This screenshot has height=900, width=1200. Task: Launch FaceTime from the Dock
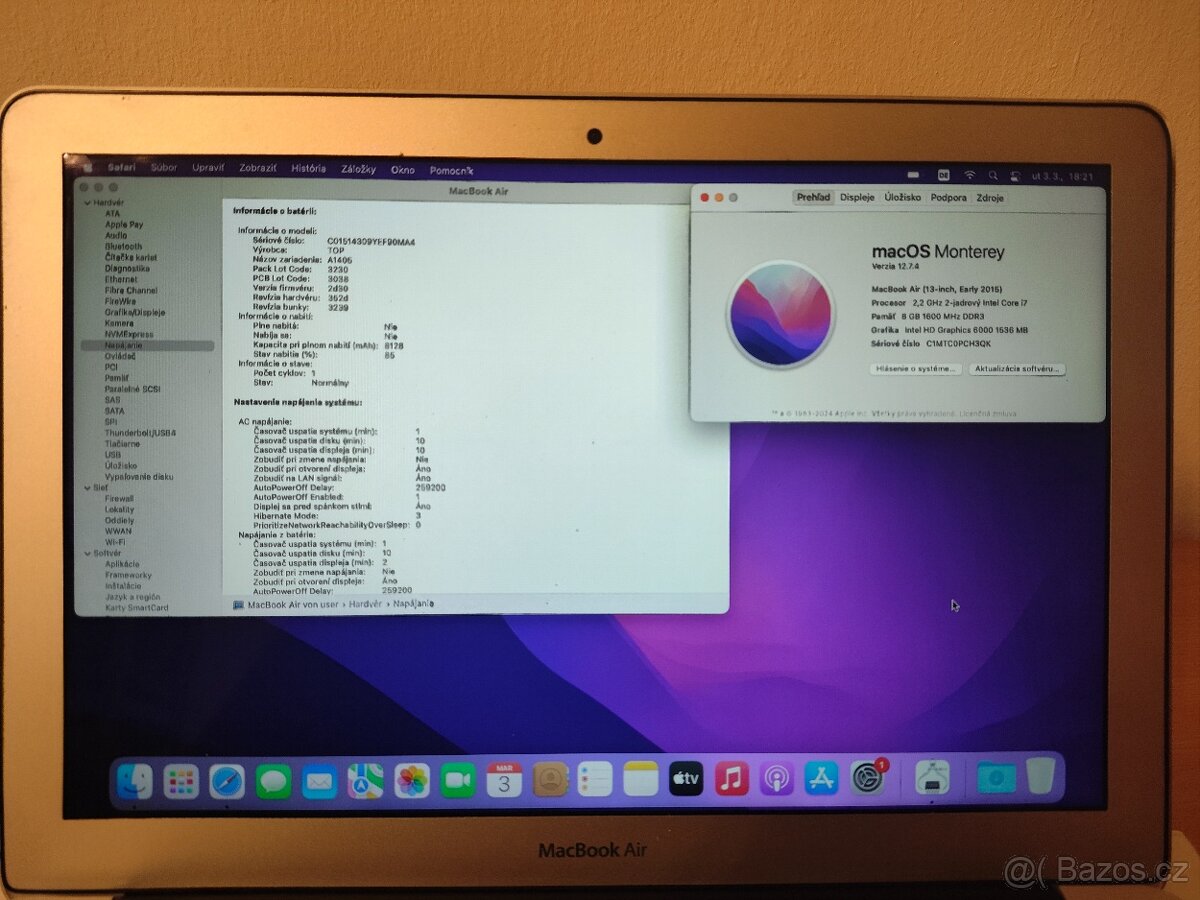tap(457, 780)
